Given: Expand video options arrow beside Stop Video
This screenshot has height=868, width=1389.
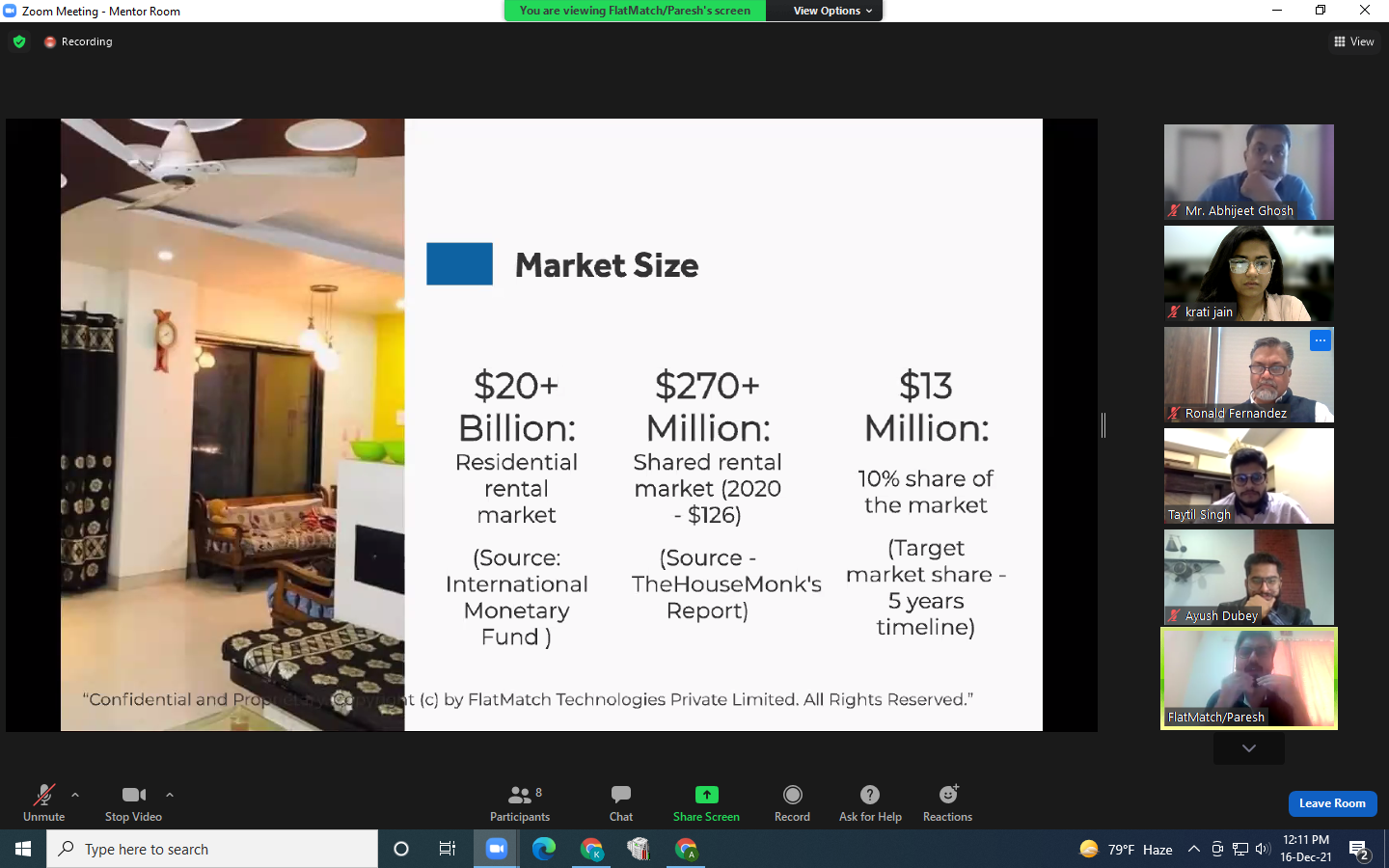Looking at the screenshot, I should coord(170,795).
